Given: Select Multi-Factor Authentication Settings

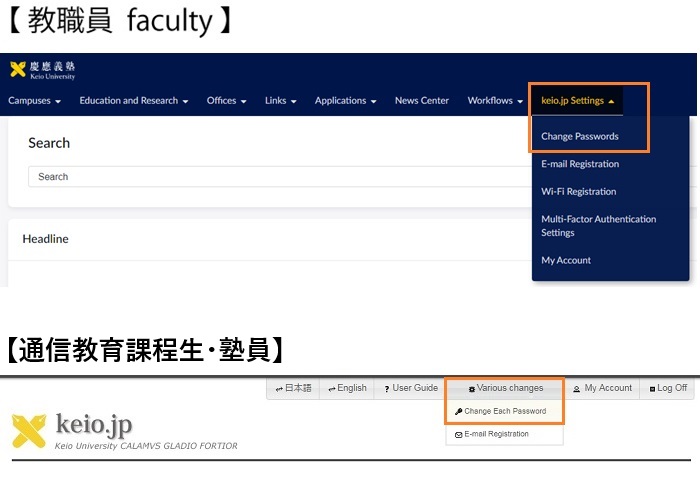Looking at the screenshot, I should [x=598, y=226].
